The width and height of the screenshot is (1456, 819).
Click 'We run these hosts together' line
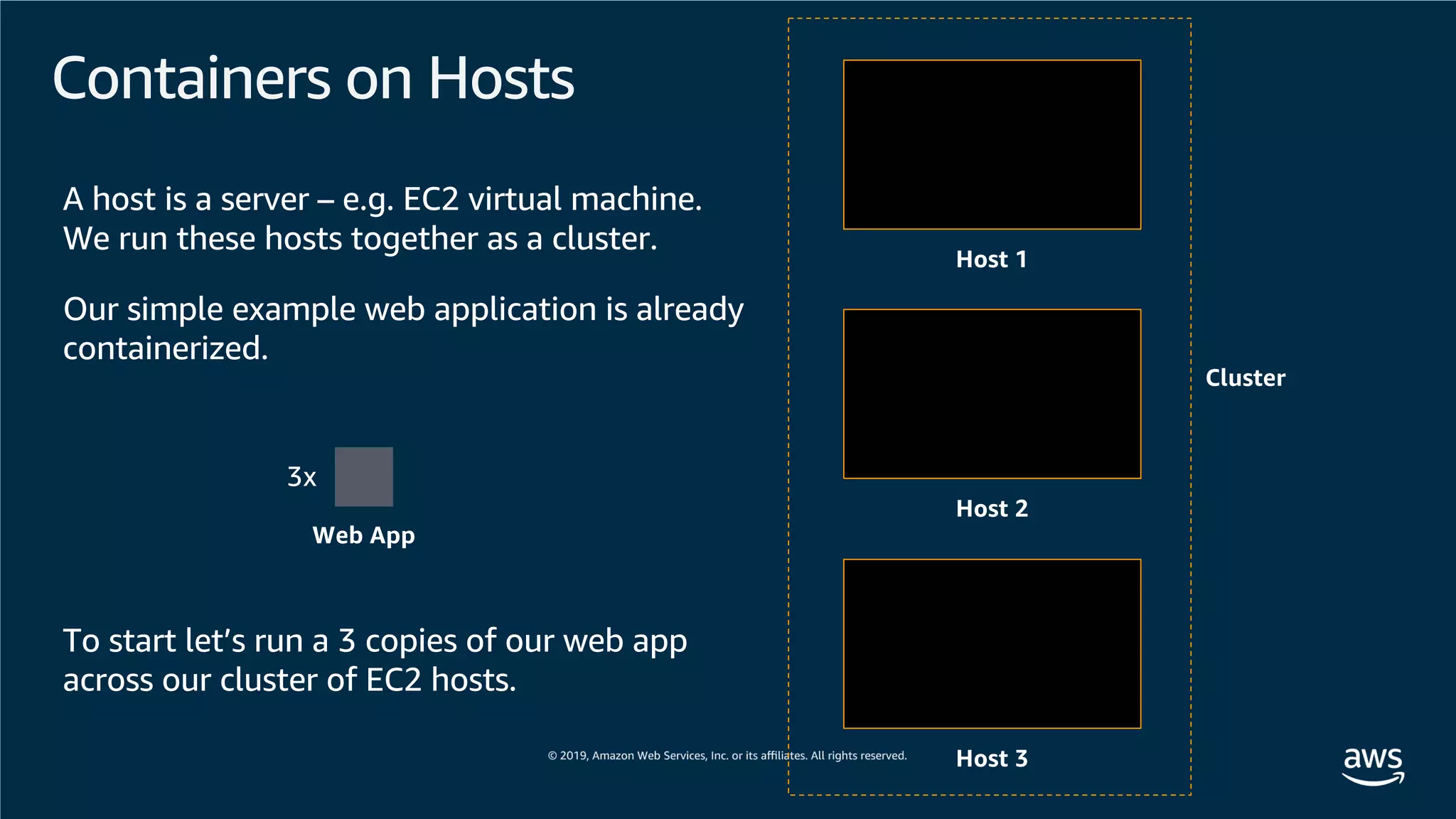(270, 239)
